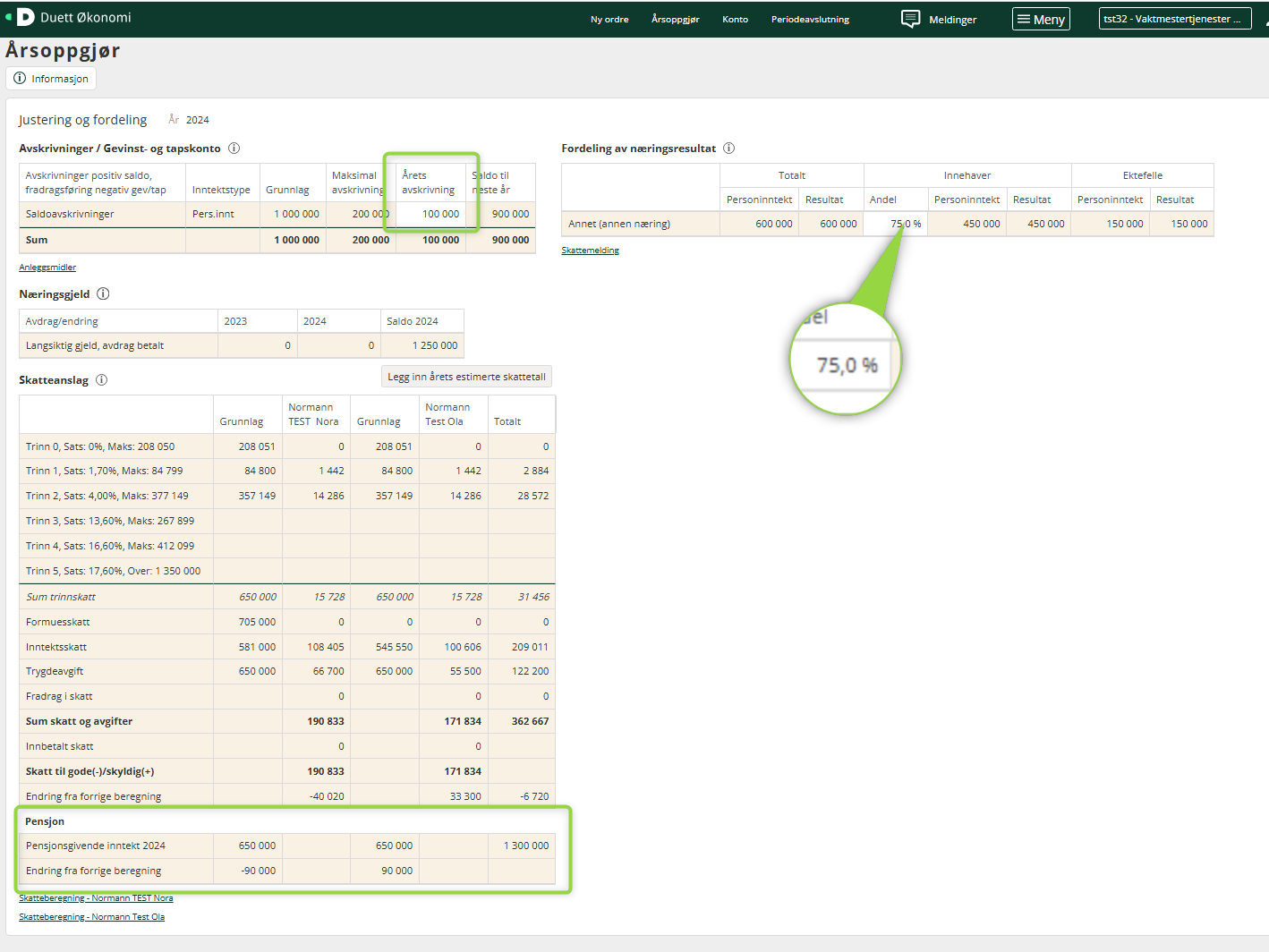Open the Anleggsmidler link
The height and width of the screenshot is (952, 1269).
(x=47, y=268)
